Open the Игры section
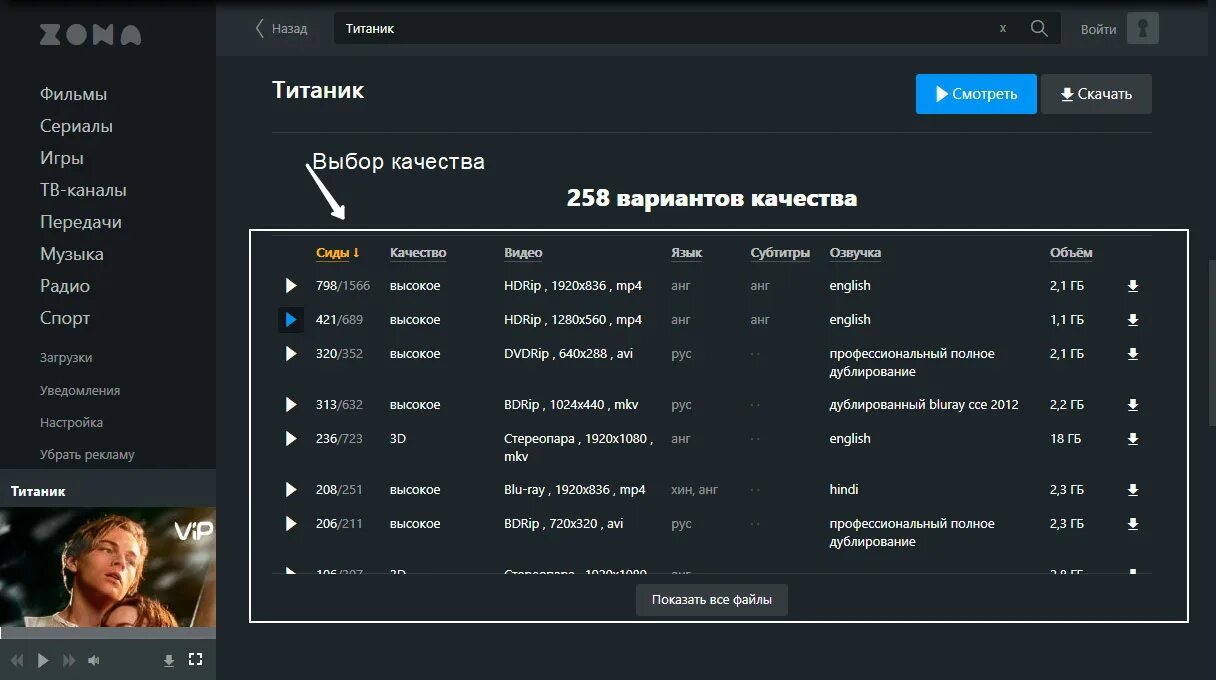The image size is (1216, 680). pos(62,158)
